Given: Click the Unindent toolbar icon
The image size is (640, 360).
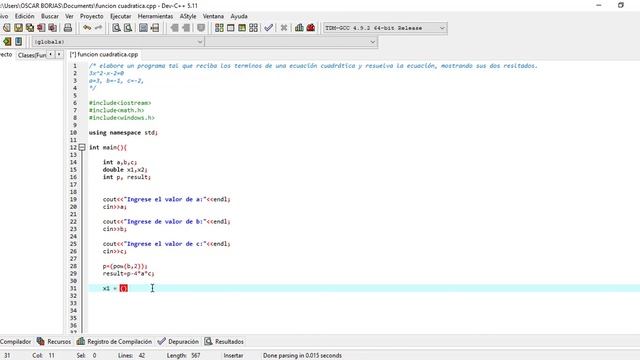Looking at the screenshot, I should (174, 28).
